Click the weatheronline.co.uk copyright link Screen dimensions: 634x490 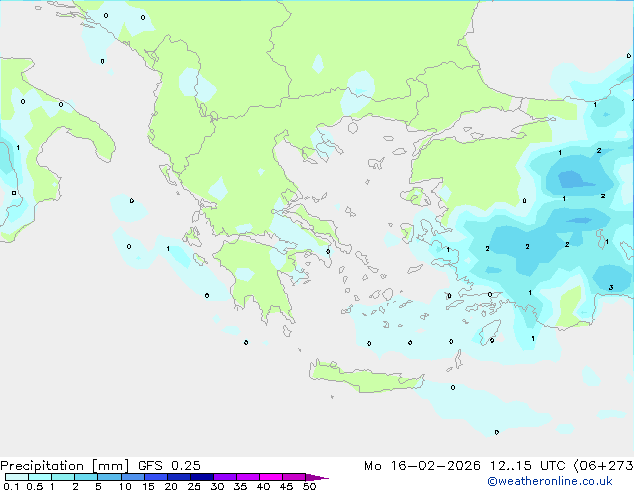coord(550,481)
